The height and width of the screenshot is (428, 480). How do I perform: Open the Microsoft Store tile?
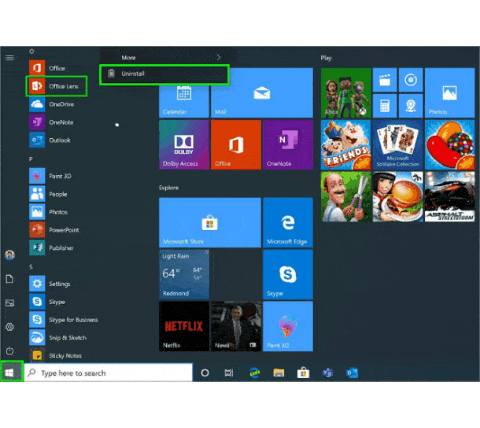tap(210, 222)
